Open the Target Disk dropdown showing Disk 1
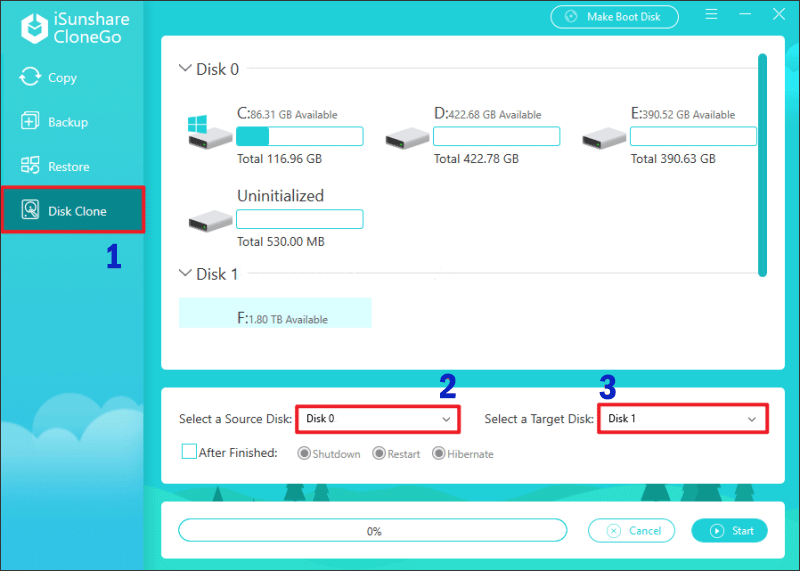Screen dimensions: 800x571 (x=683, y=419)
